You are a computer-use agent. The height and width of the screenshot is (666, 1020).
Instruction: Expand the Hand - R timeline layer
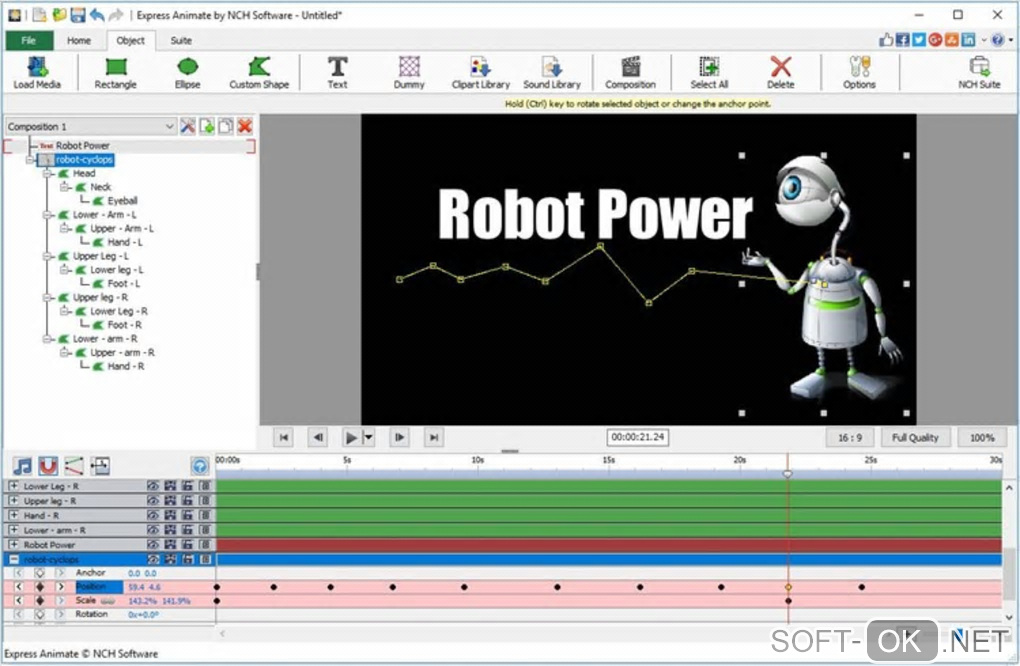click(13, 515)
